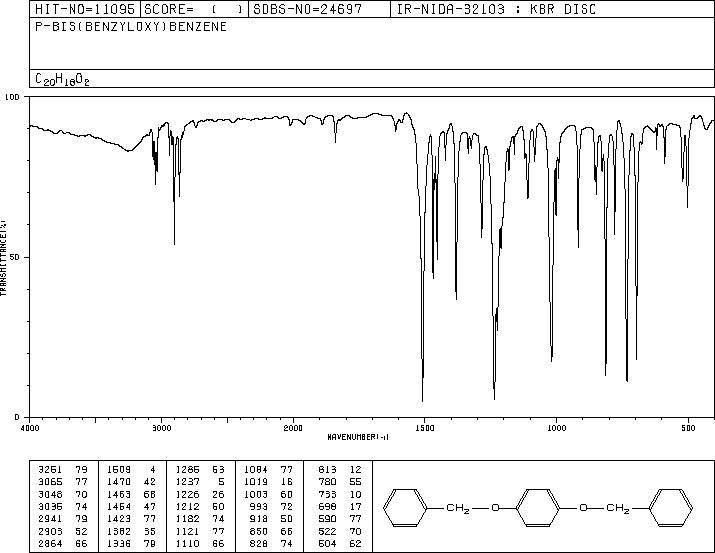
Task: Click the 50 transmittance axis label
Action: (x=15, y=257)
